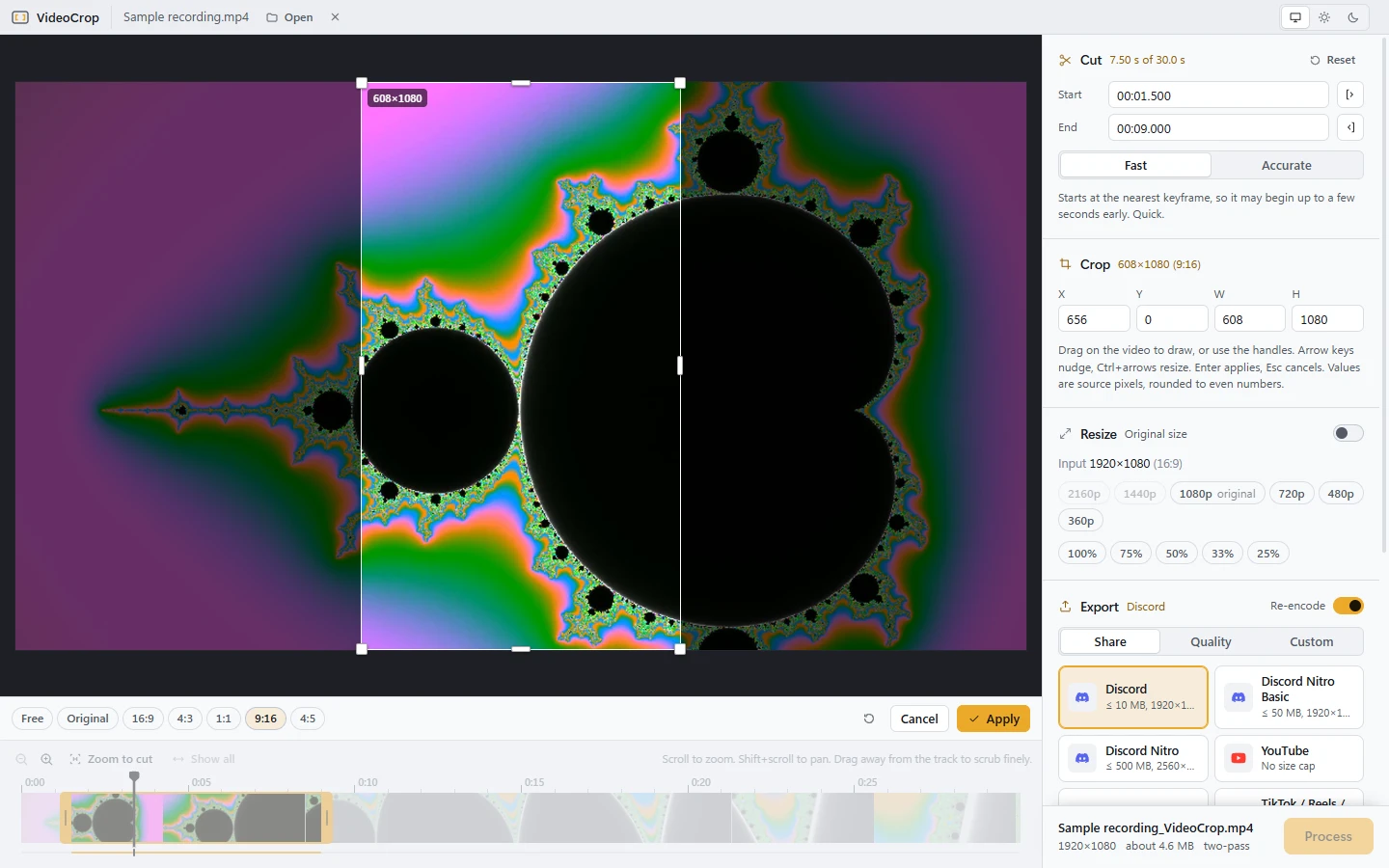The height and width of the screenshot is (868, 1389).
Task: Switch to system theme icon
Action: [x=1295, y=17]
